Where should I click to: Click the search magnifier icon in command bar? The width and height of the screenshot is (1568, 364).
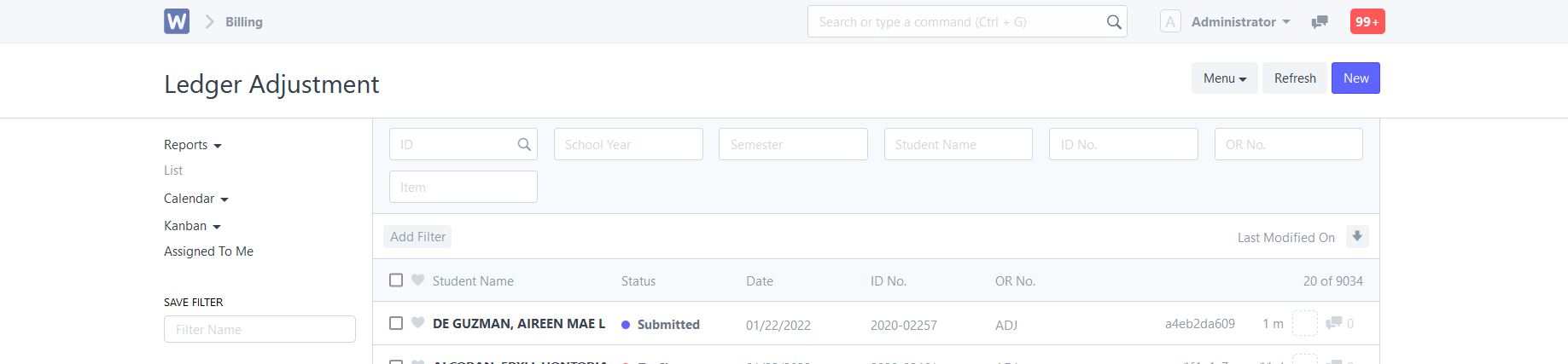(x=1114, y=22)
